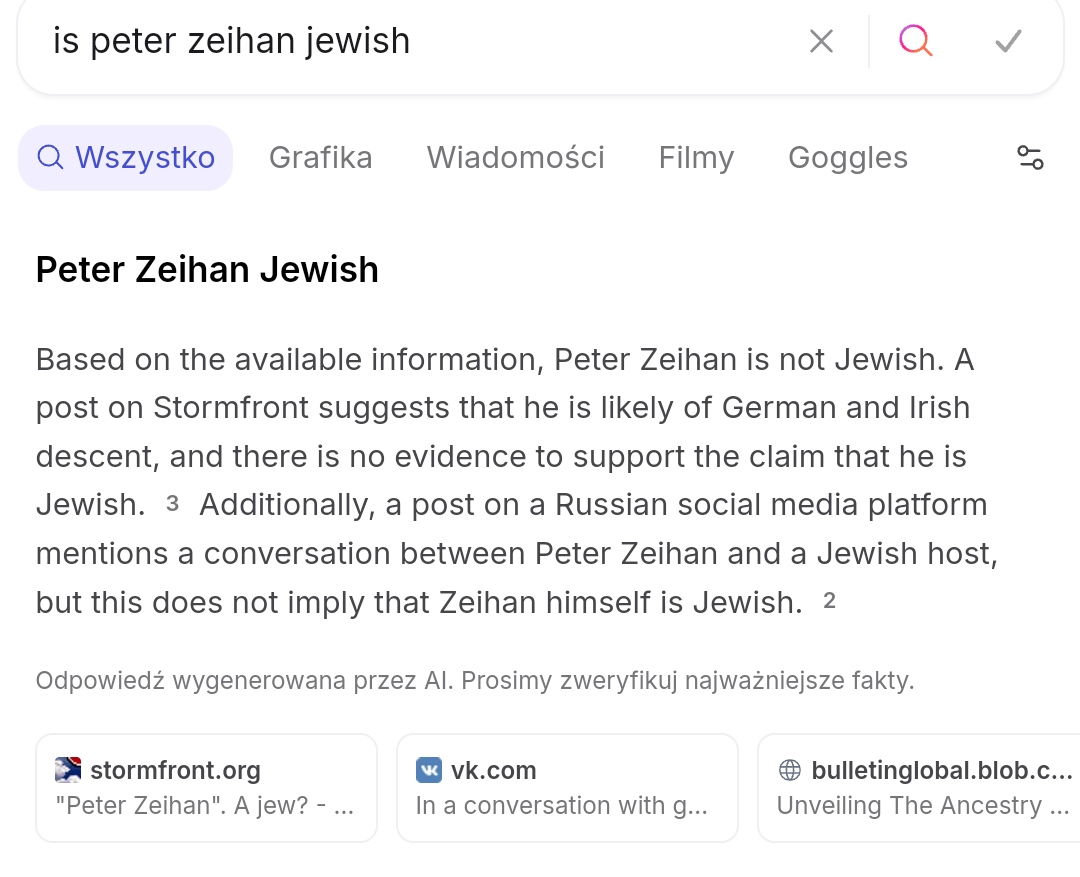1080x877 pixels.
Task: Open citation reference number 2
Action: tap(829, 601)
